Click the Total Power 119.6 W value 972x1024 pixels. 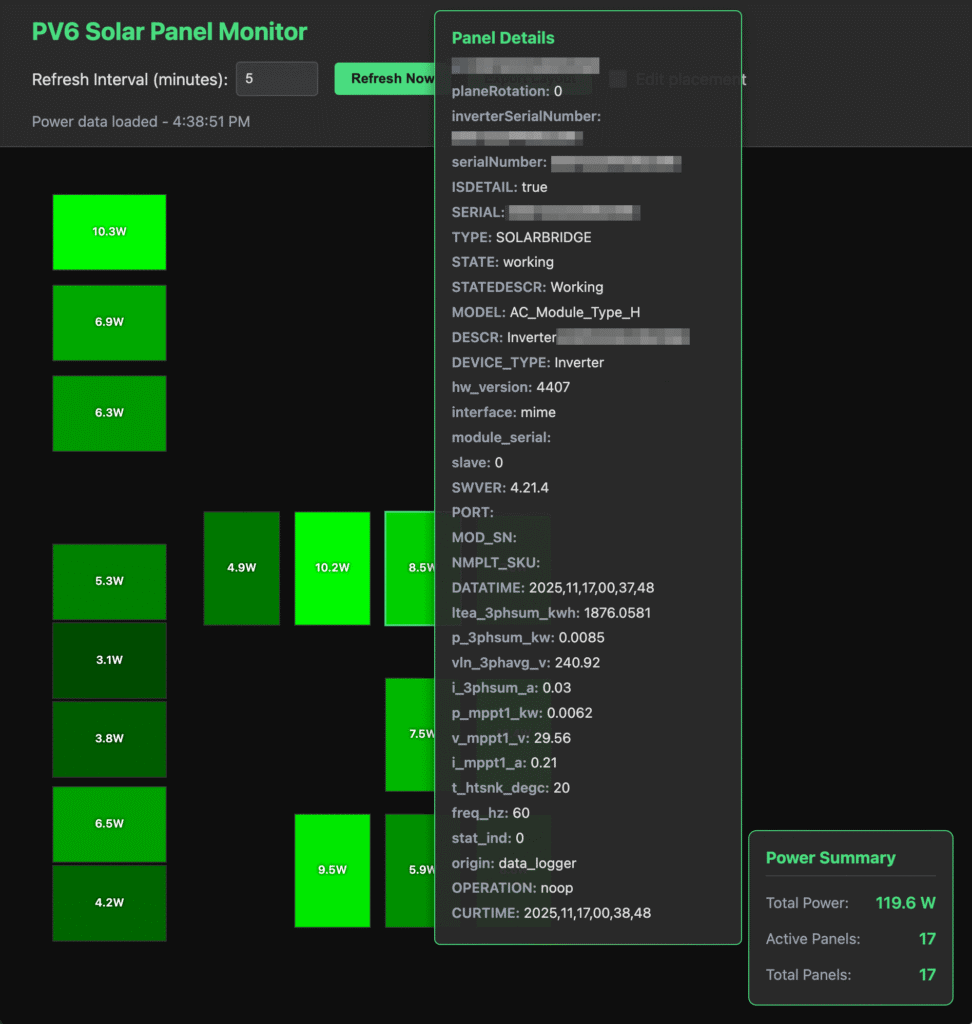tap(905, 903)
